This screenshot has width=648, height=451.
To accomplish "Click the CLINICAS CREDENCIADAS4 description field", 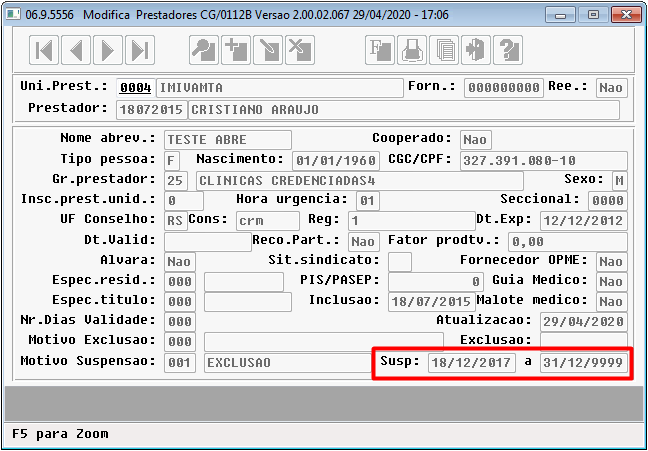I will (x=360, y=181).
